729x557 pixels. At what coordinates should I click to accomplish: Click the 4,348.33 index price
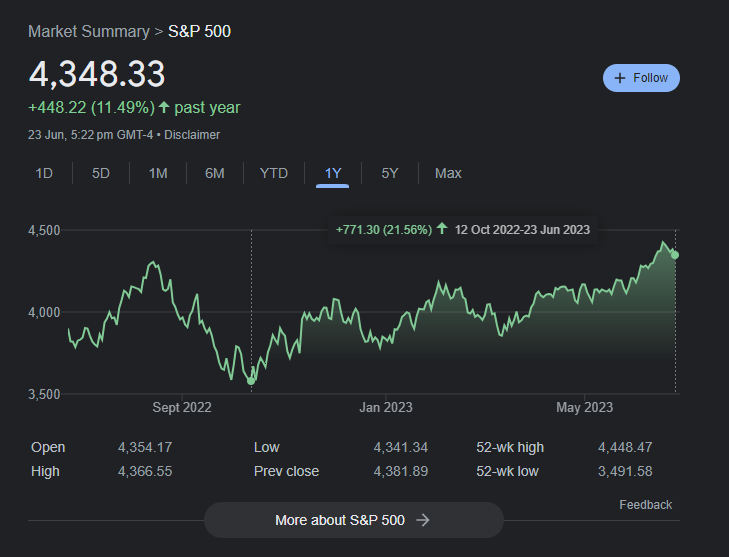coord(97,74)
